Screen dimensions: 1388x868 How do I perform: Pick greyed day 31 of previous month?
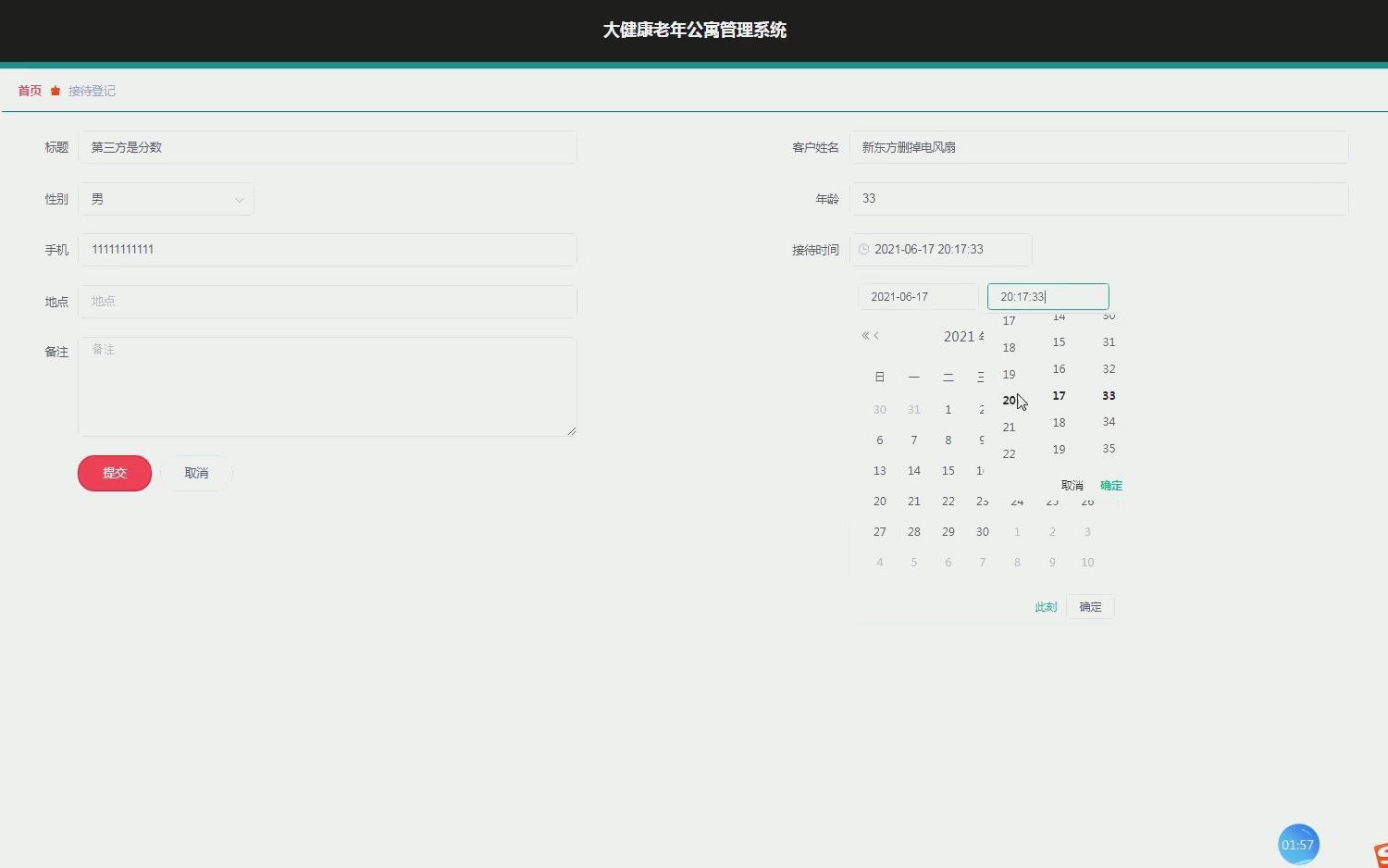[x=913, y=410]
